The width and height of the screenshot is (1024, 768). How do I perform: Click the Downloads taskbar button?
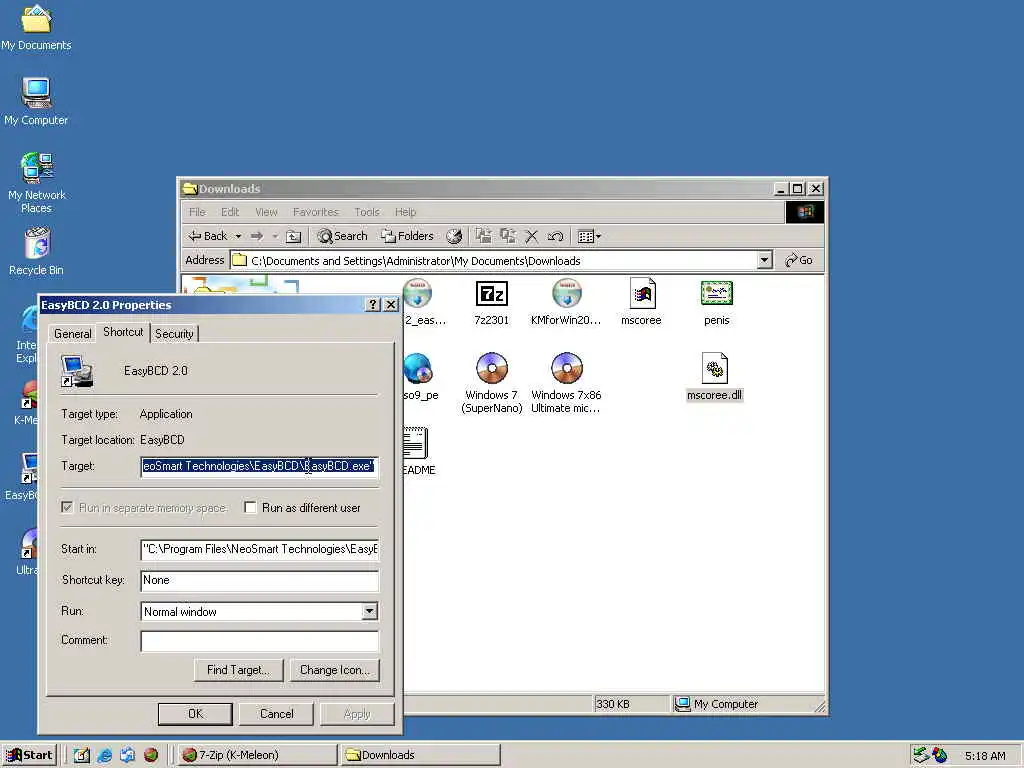(x=420, y=755)
